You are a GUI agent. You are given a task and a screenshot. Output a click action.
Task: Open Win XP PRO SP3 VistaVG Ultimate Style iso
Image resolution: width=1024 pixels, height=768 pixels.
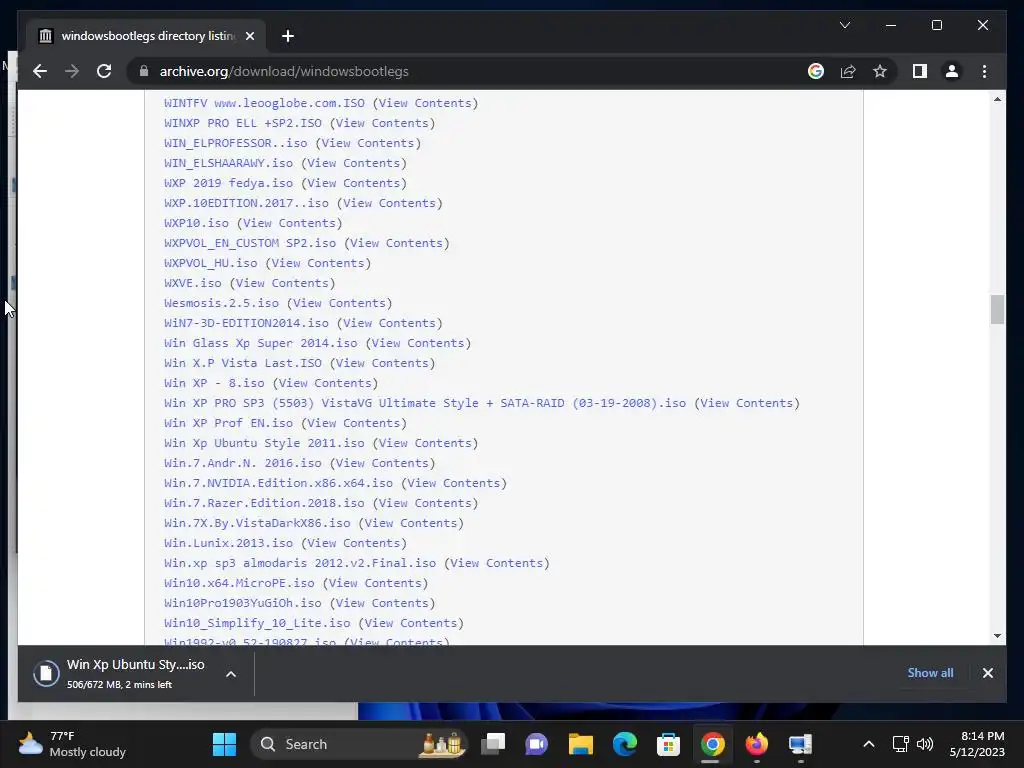pyautogui.click(x=424, y=403)
